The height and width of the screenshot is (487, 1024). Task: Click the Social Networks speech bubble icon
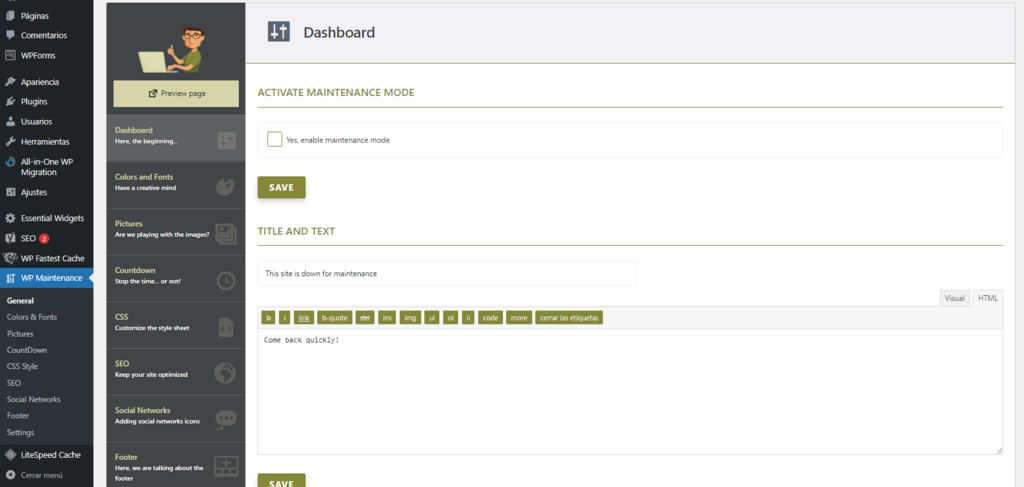pos(226,420)
